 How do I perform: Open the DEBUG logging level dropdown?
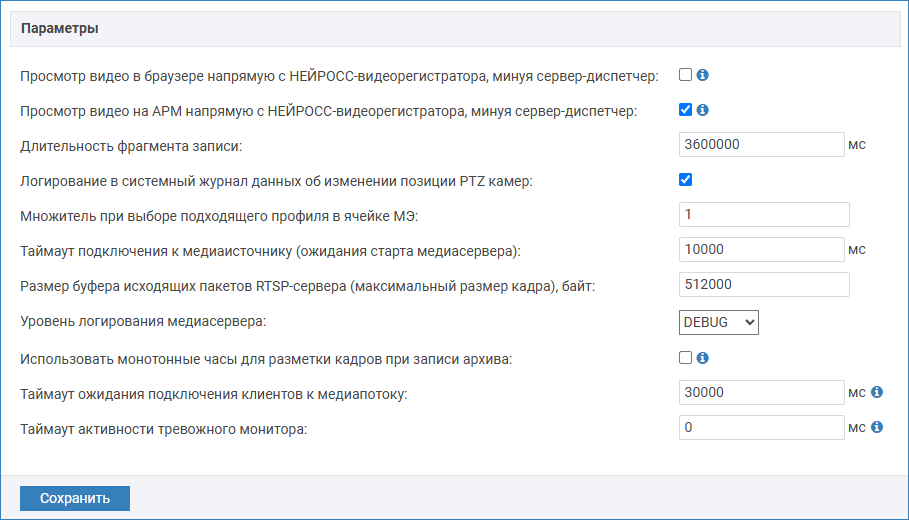pos(718,322)
